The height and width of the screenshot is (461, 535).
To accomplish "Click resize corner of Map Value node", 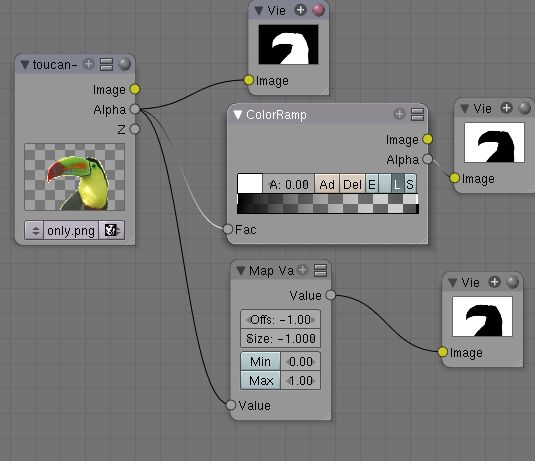I will [326, 416].
